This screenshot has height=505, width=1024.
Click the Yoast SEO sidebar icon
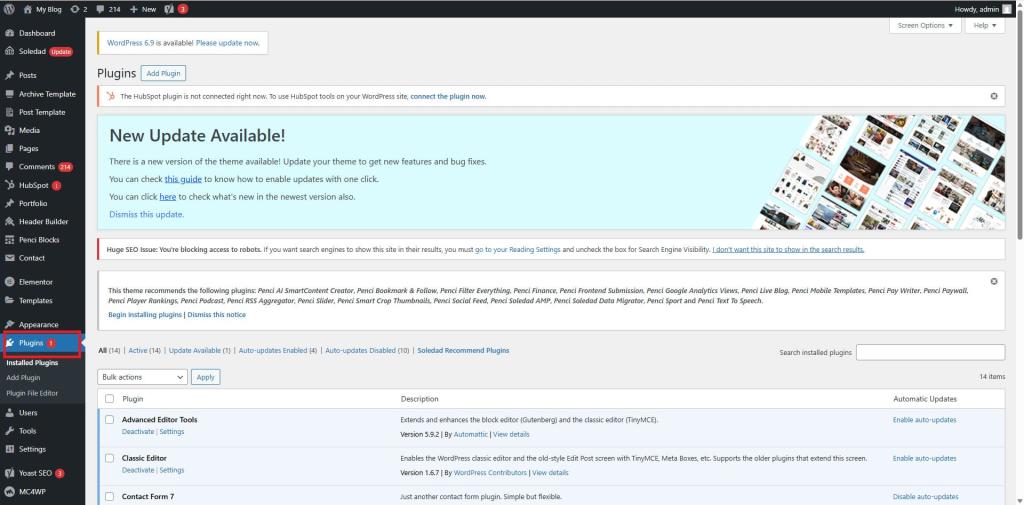[9, 474]
